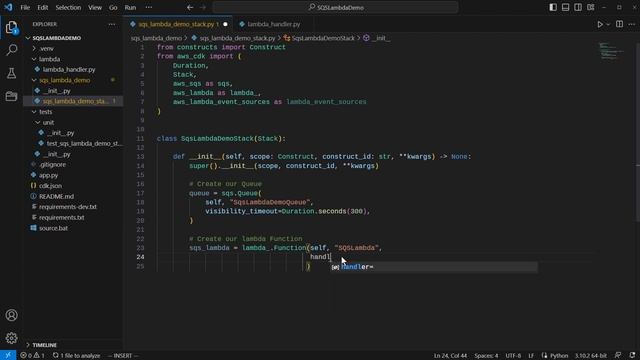Open the Manage gear icon
This screenshot has height=360, width=640.
[x=11, y=338]
